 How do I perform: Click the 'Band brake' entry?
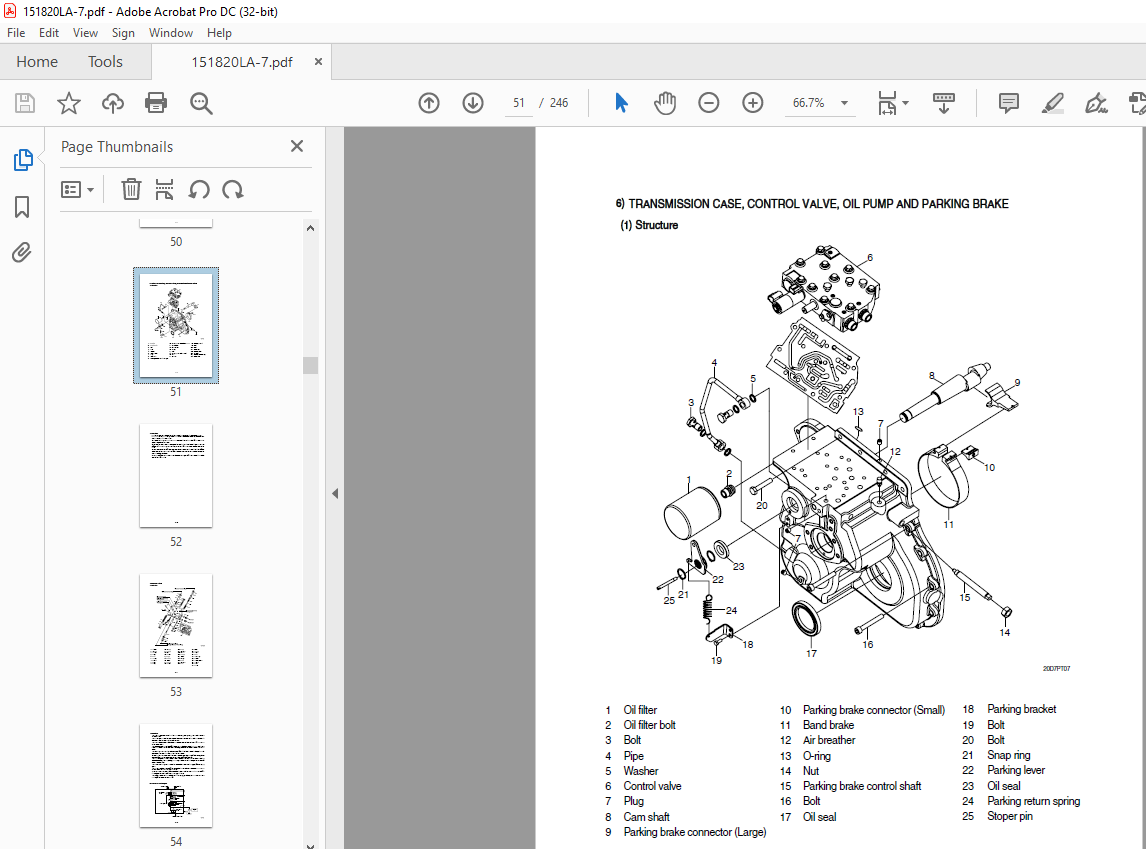[x=828, y=725]
